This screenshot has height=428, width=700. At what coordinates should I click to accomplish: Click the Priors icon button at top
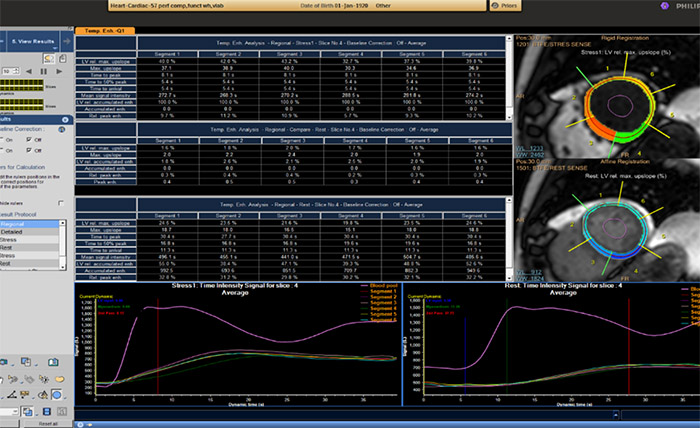pos(505,6)
